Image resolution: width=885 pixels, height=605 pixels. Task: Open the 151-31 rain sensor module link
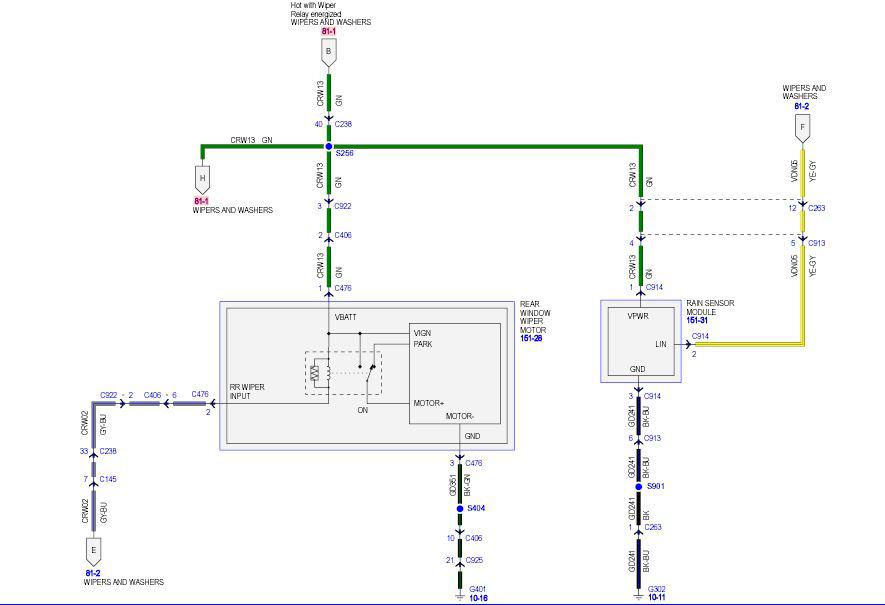(697, 321)
